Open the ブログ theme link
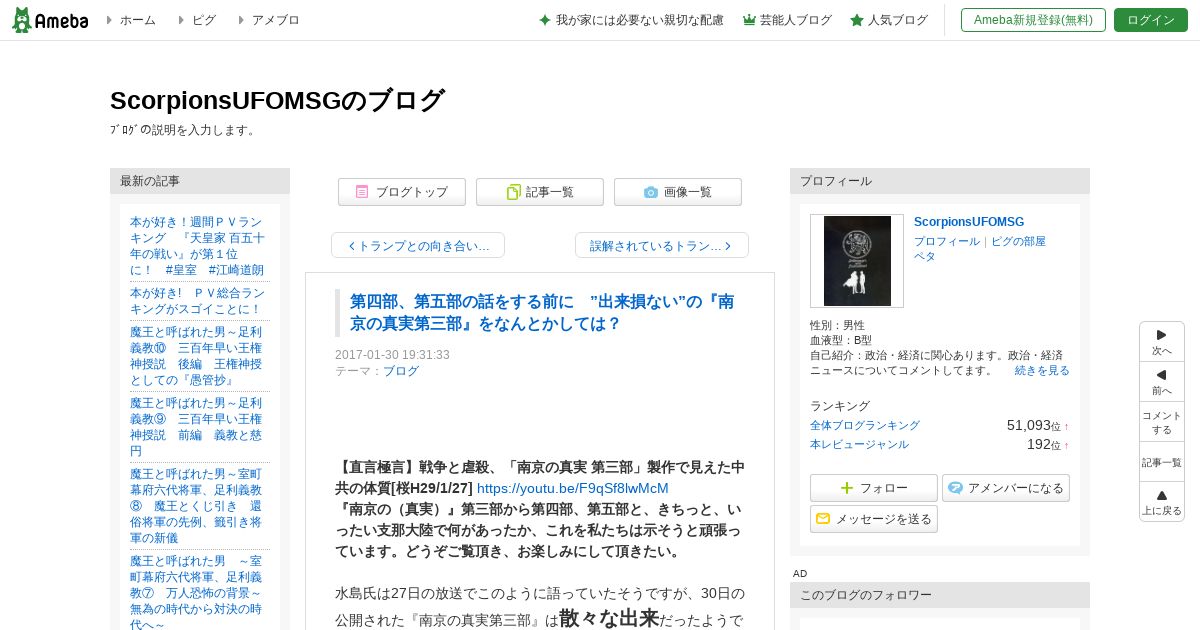Image resolution: width=1200 pixels, height=630 pixels. (401, 371)
